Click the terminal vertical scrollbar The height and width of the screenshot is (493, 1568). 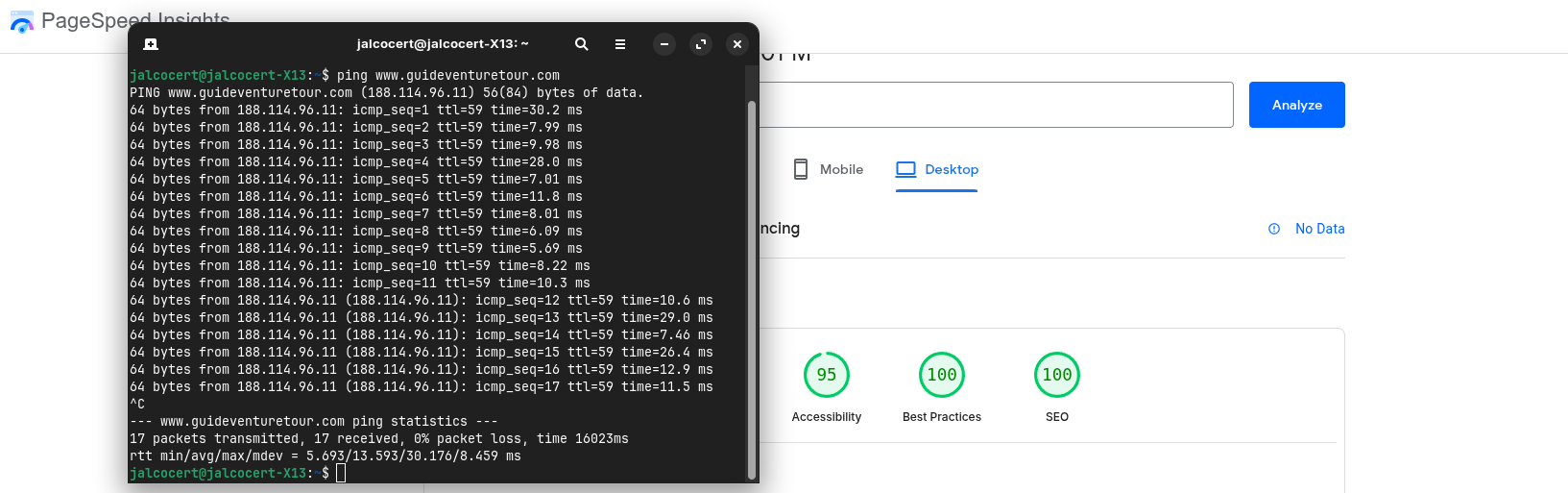pos(752,288)
